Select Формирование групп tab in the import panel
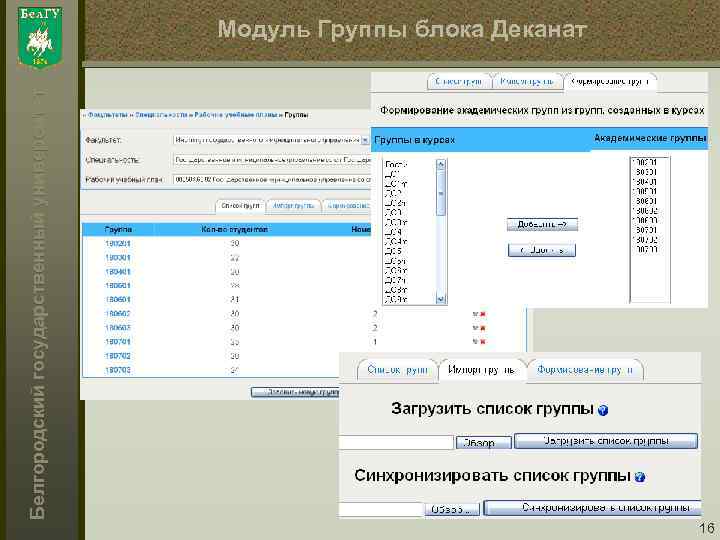 (585, 370)
